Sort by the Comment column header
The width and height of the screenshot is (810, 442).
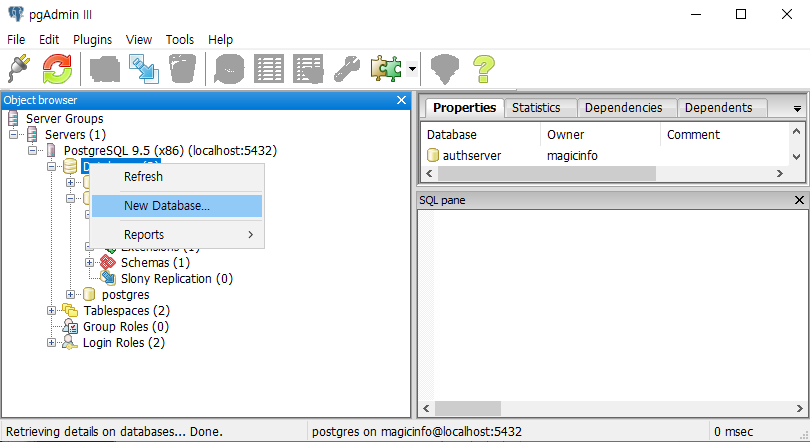(x=725, y=135)
